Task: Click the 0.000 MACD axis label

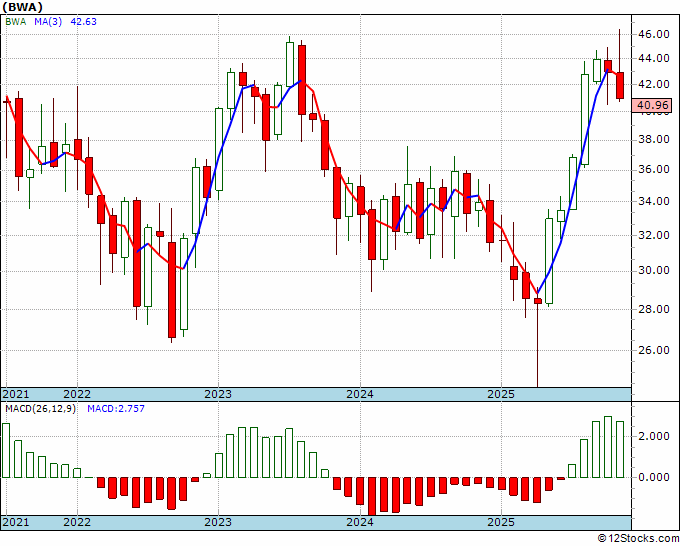Action: click(x=653, y=477)
